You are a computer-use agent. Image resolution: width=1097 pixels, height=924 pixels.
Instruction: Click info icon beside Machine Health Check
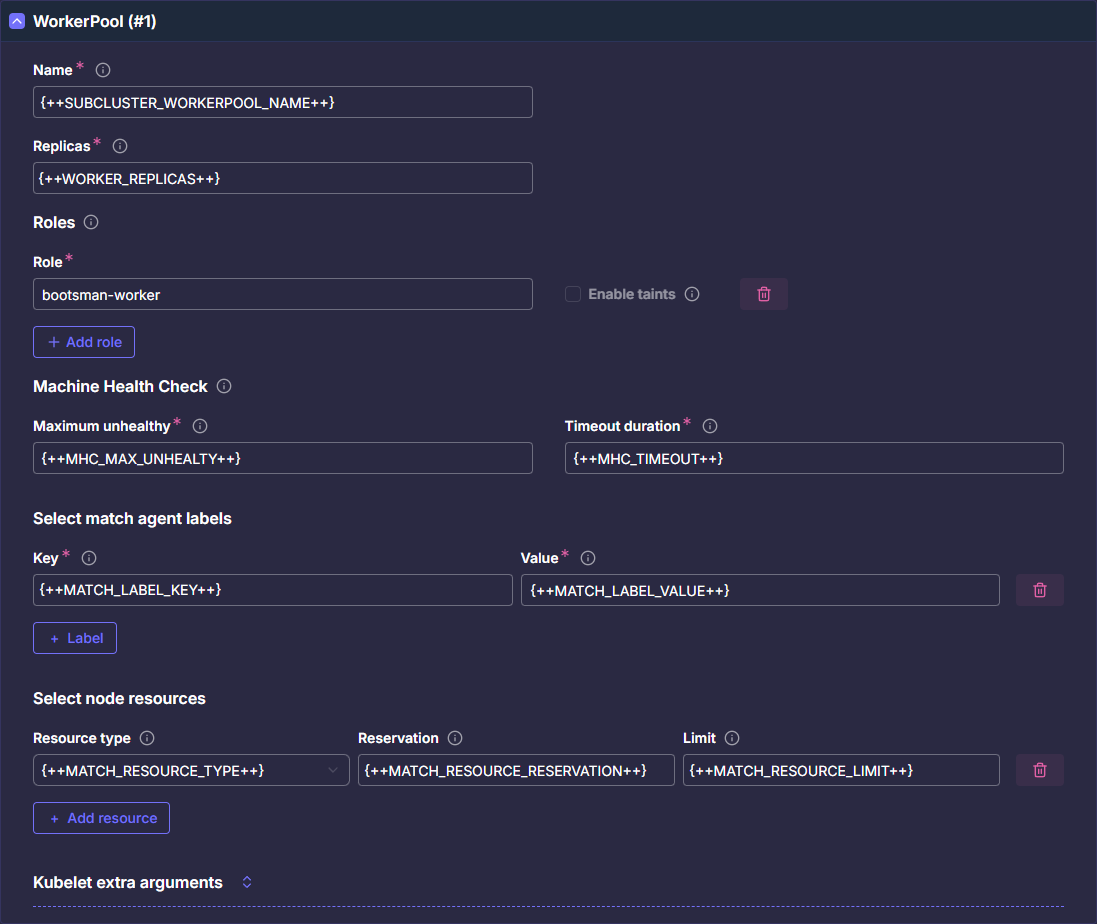pyautogui.click(x=224, y=386)
